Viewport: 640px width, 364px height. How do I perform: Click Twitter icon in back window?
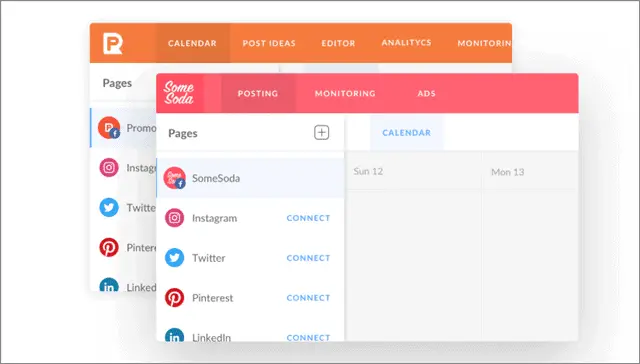coord(109,207)
